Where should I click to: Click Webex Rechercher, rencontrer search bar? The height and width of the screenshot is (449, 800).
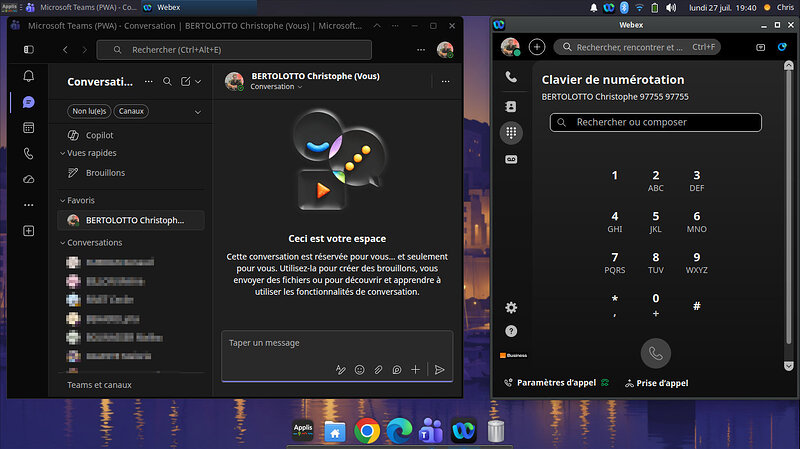[x=637, y=47]
